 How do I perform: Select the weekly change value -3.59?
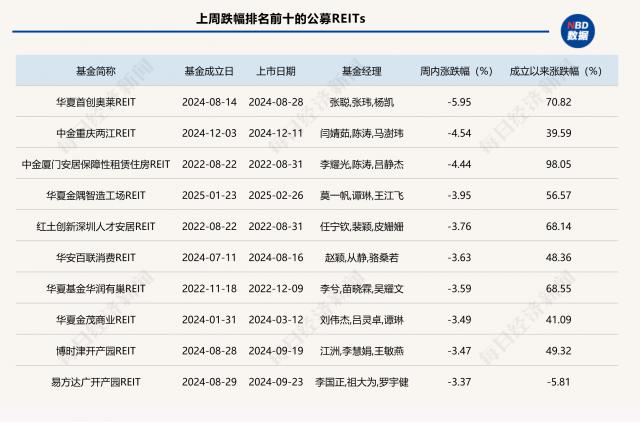coord(459,289)
